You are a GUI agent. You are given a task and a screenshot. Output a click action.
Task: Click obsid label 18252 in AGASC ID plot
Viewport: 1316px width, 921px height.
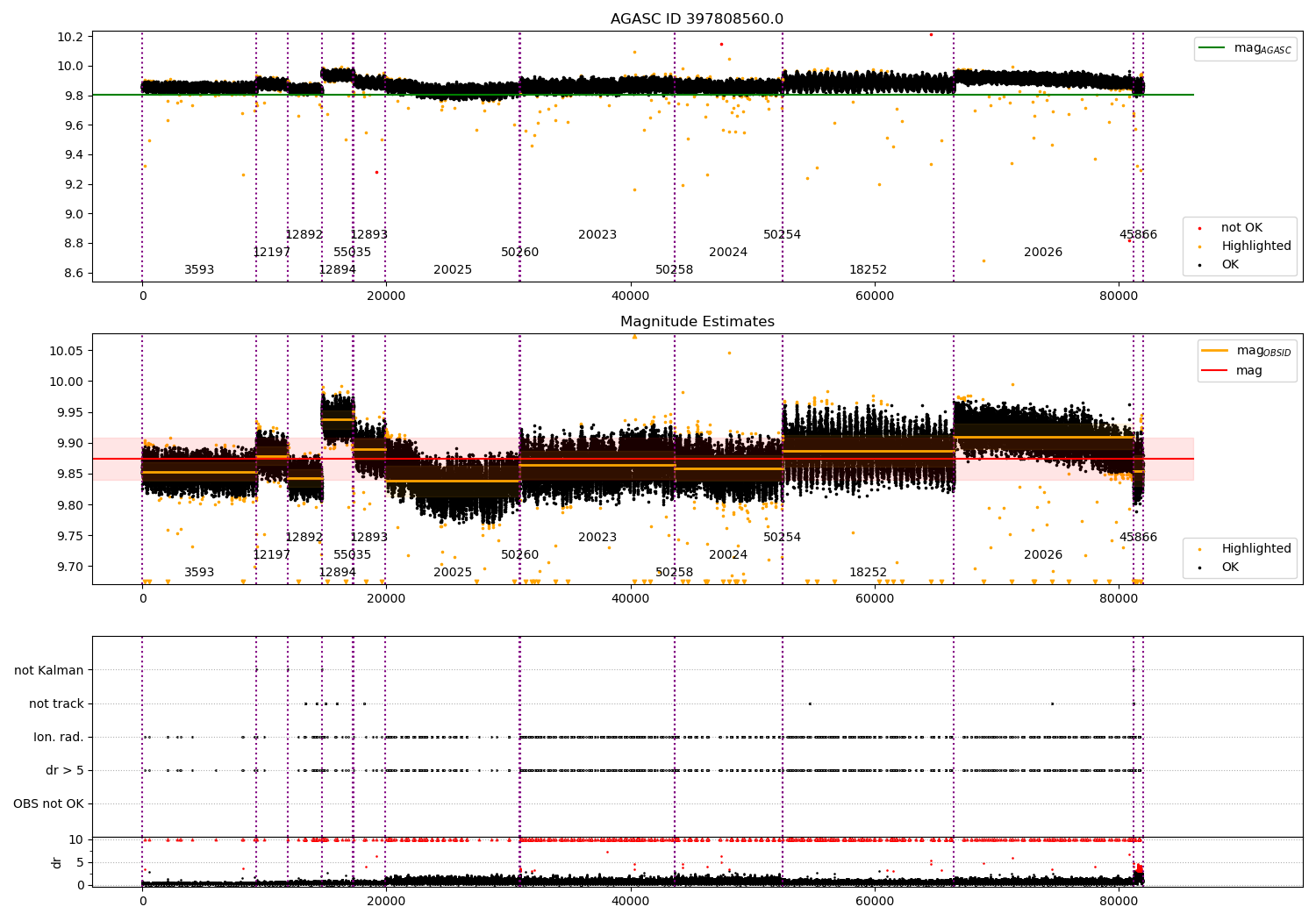pos(868,270)
